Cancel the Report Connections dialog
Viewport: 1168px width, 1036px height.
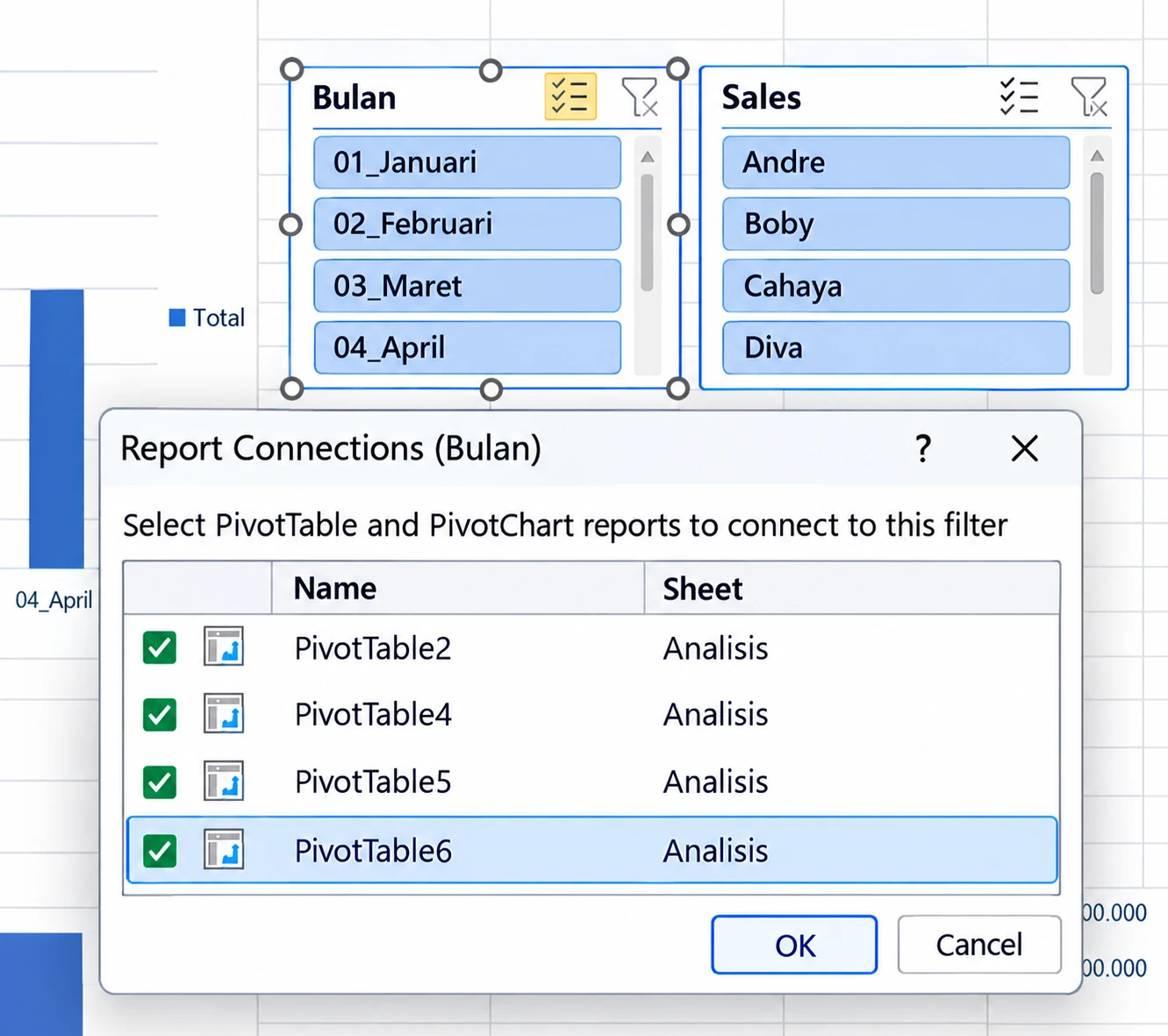coord(979,945)
